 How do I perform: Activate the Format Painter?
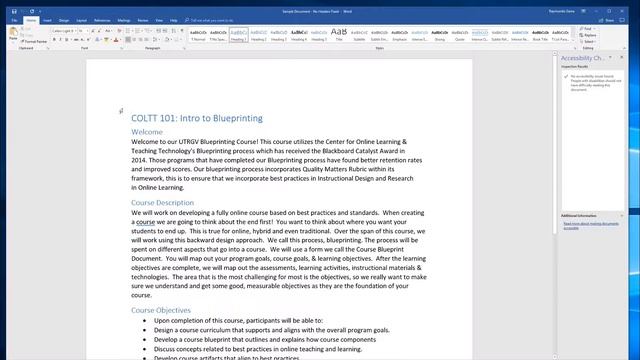[34, 41]
